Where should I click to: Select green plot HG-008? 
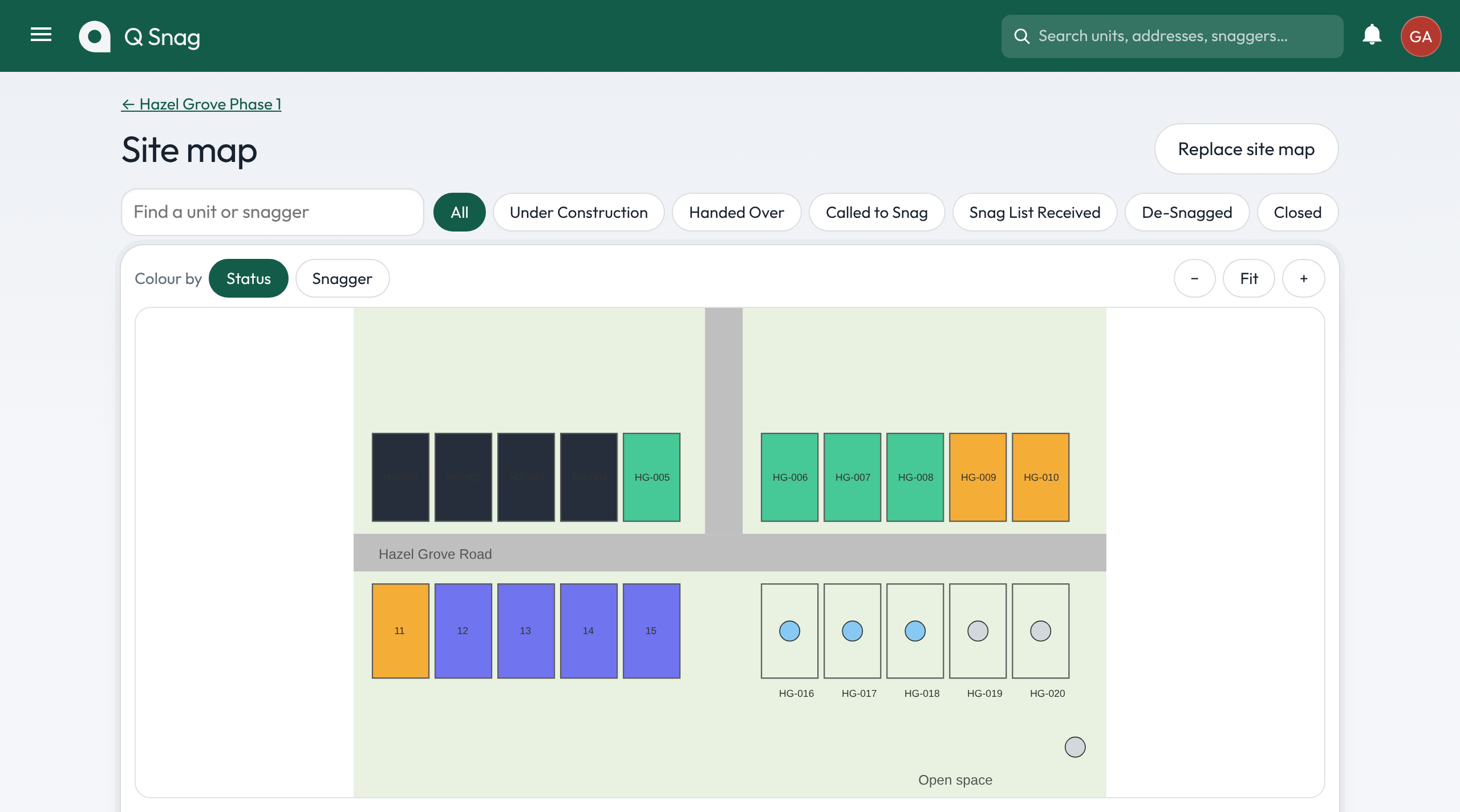(x=915, y=477)
